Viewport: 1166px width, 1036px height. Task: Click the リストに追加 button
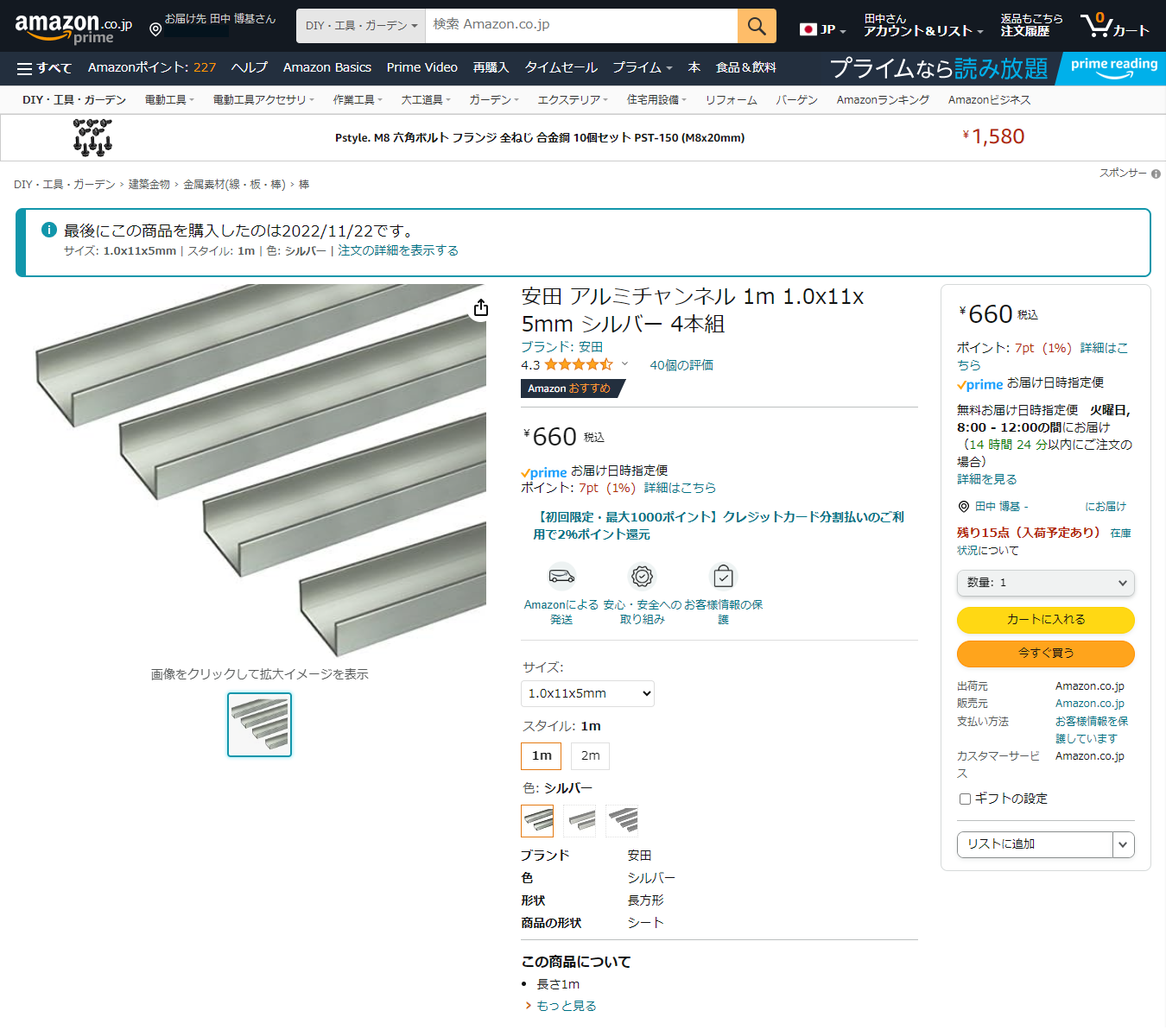[1035, 844]
